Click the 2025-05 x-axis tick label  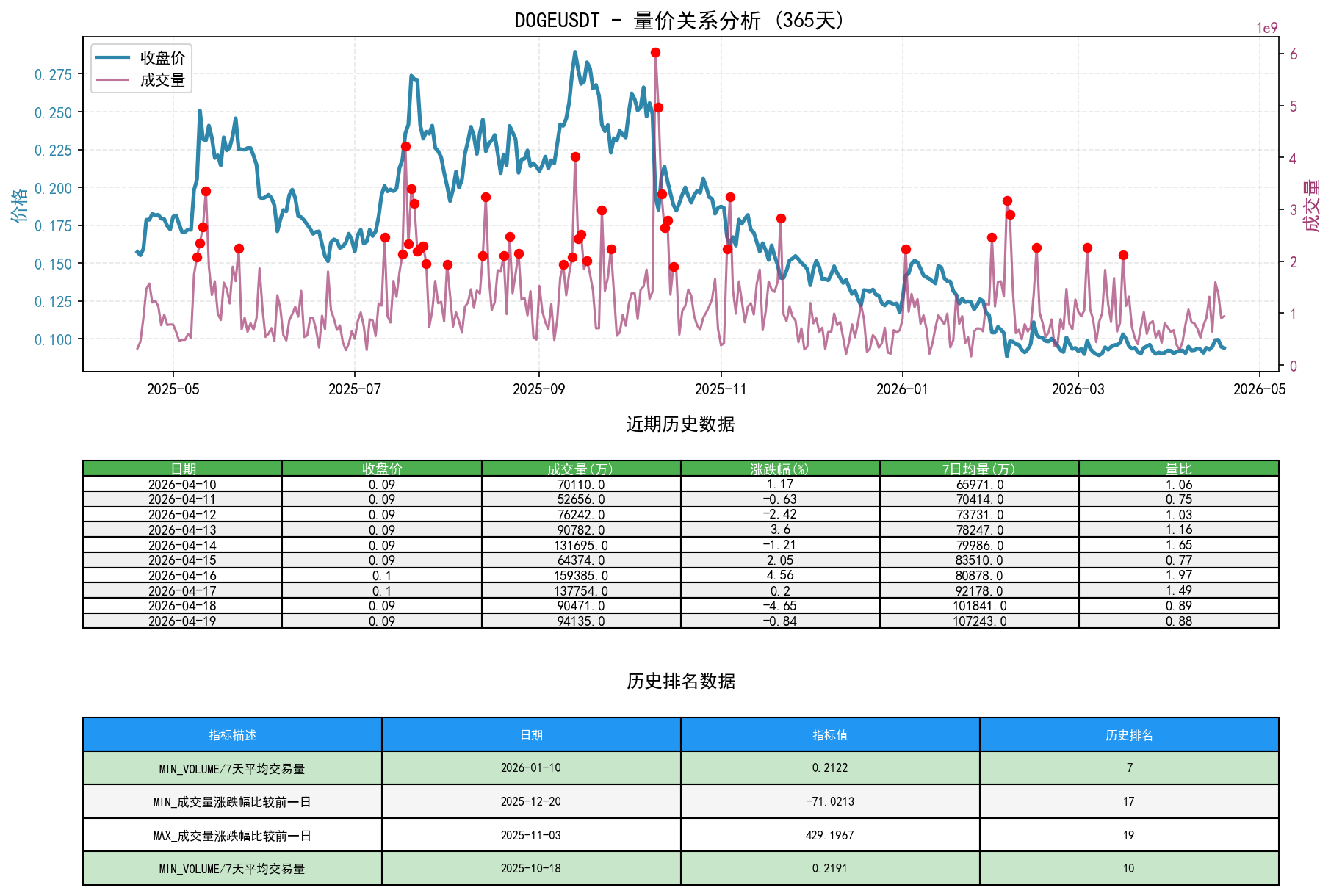[x=173, y=389]
